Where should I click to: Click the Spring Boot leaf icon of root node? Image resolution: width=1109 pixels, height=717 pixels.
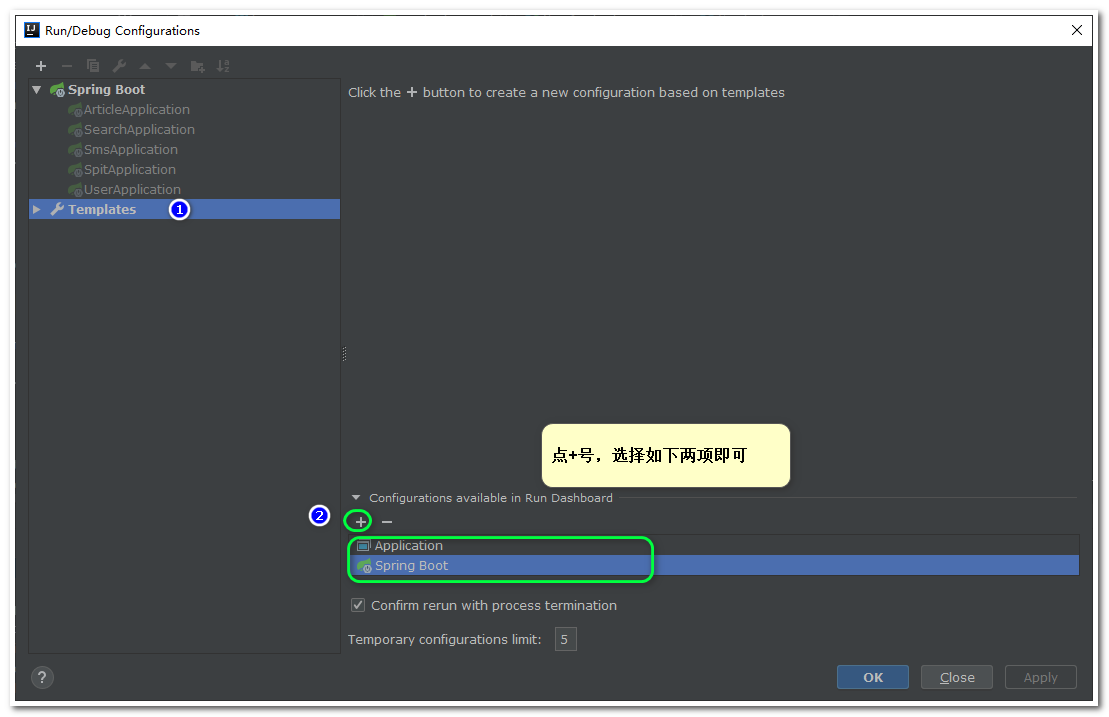(57, 90)
